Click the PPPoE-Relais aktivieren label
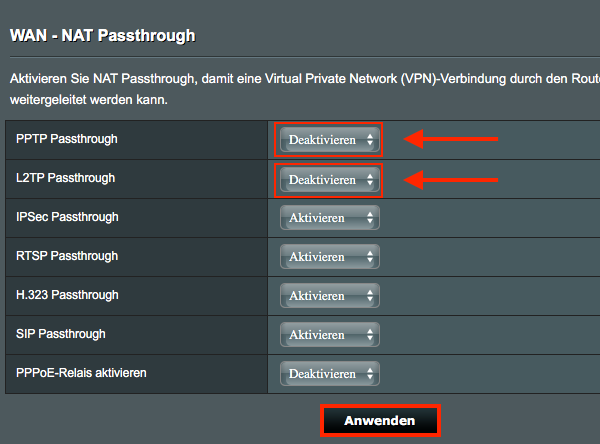The width and height of the screenshot is (600, 444). click(81, 373)
